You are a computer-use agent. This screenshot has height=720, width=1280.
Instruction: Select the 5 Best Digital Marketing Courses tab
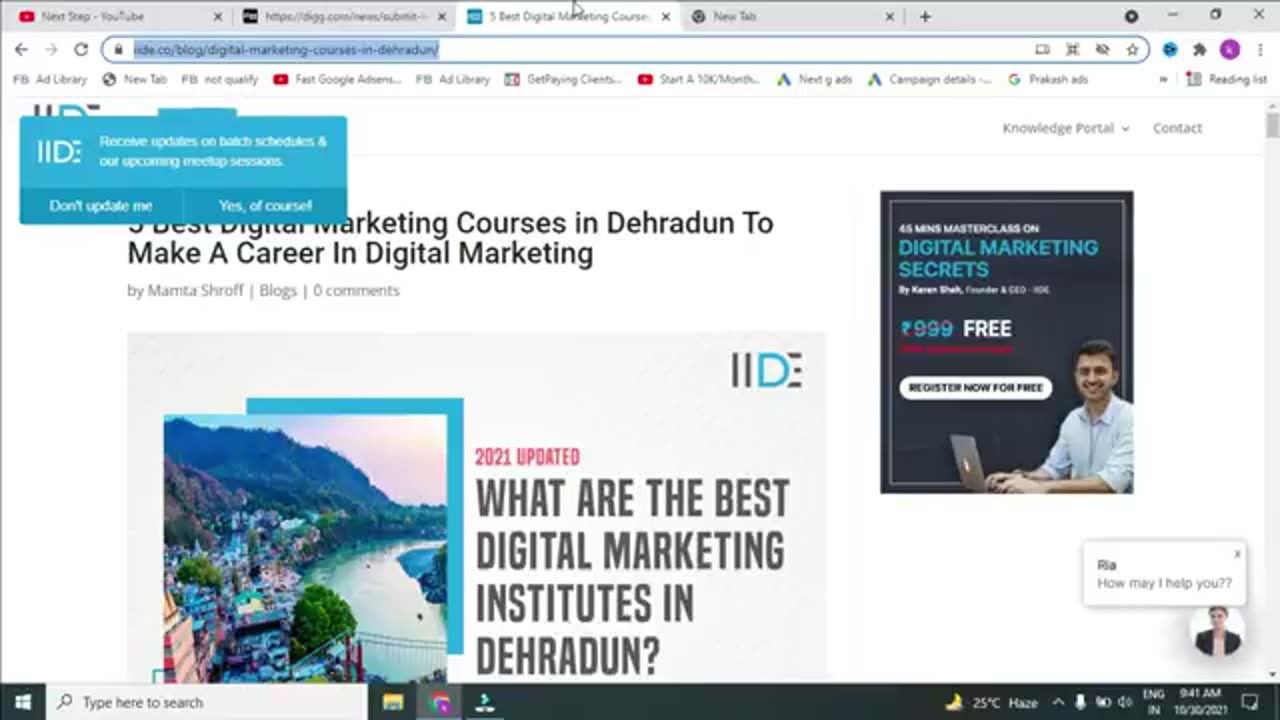(x=568, y=16)
